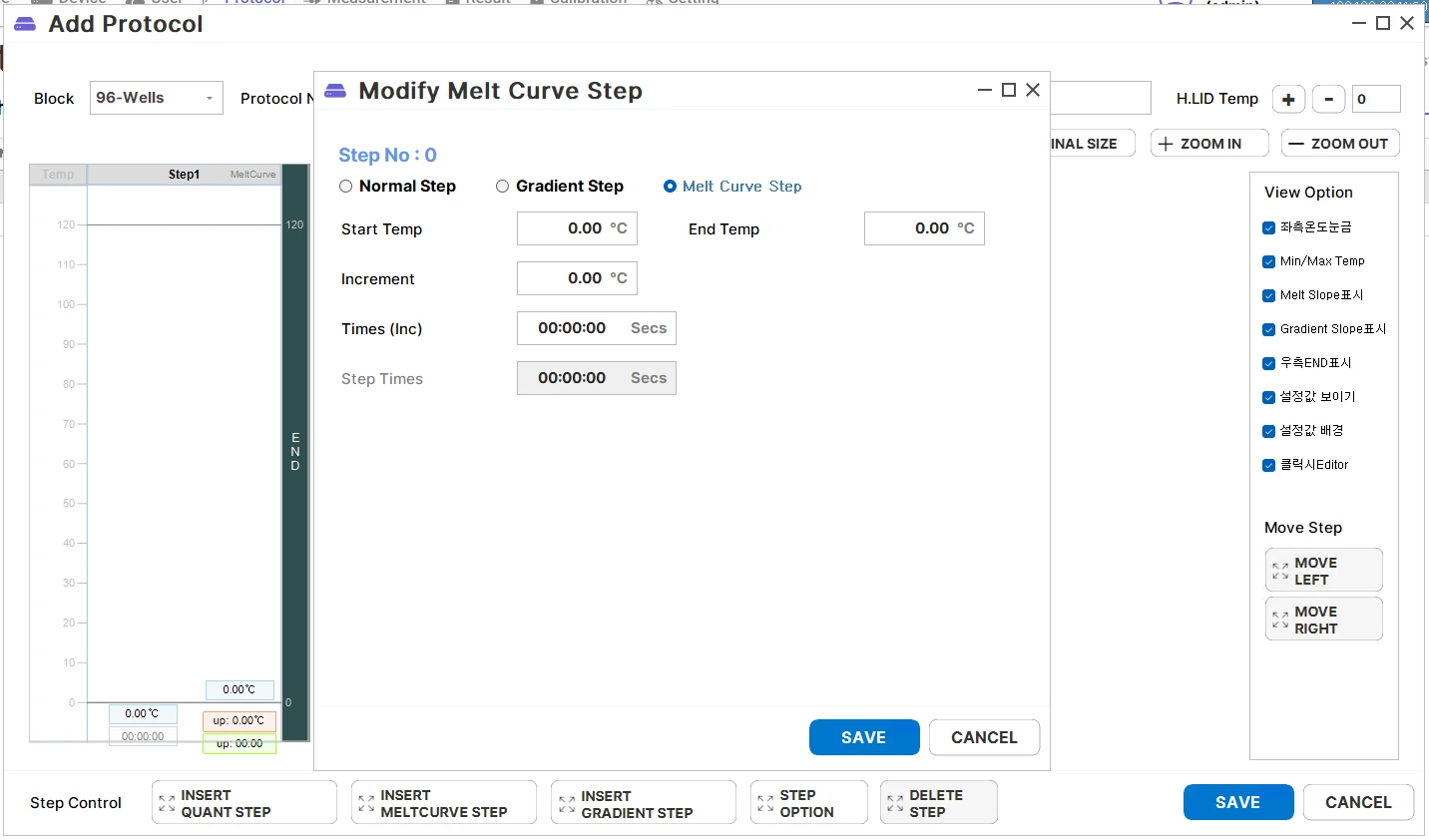Click the Times (Inc) time field
Image resolution: width=1429 pixels, height=840 pixels.
pyautogui.click(x=597, y=328)
